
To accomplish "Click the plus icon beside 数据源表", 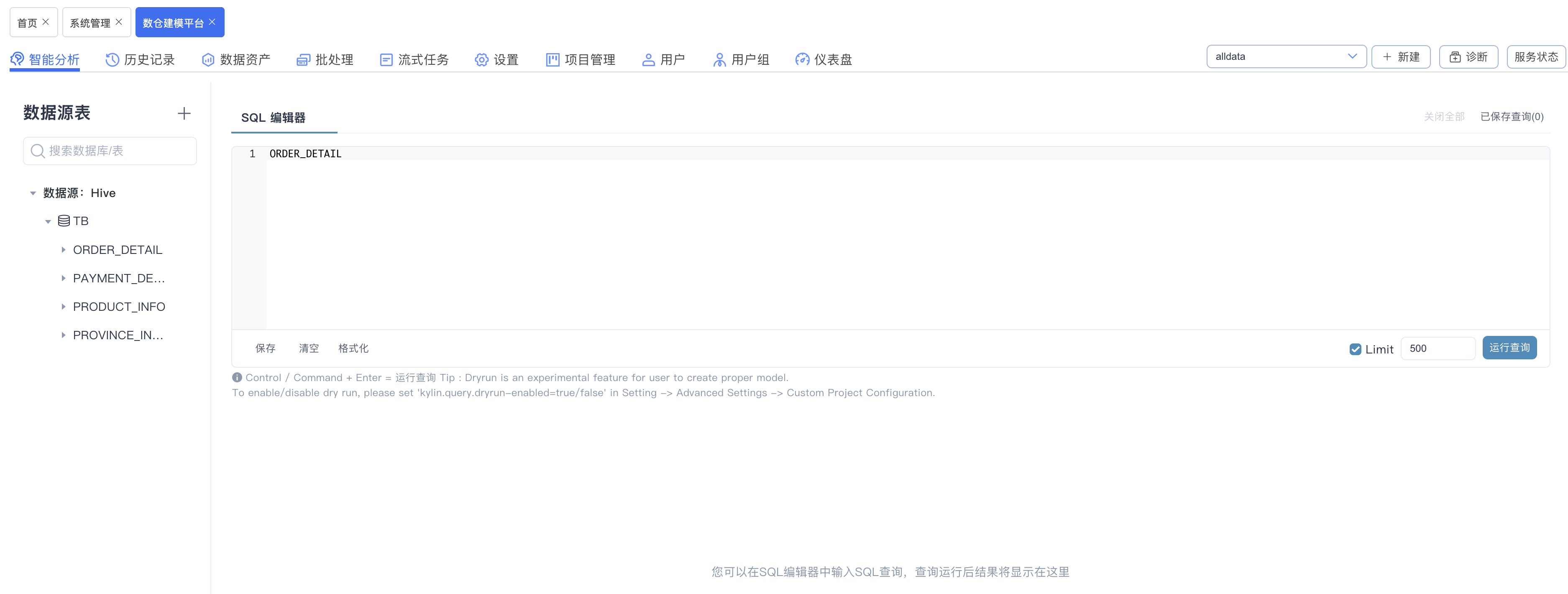I will 184,113.
